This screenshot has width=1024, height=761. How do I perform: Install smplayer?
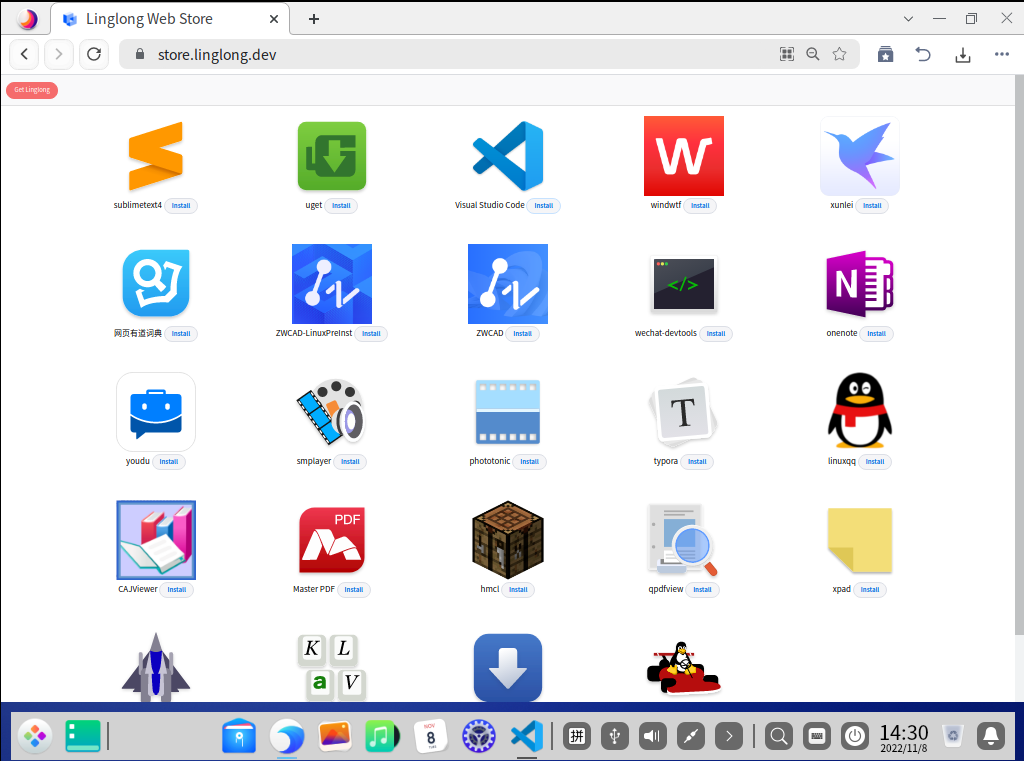350,462
